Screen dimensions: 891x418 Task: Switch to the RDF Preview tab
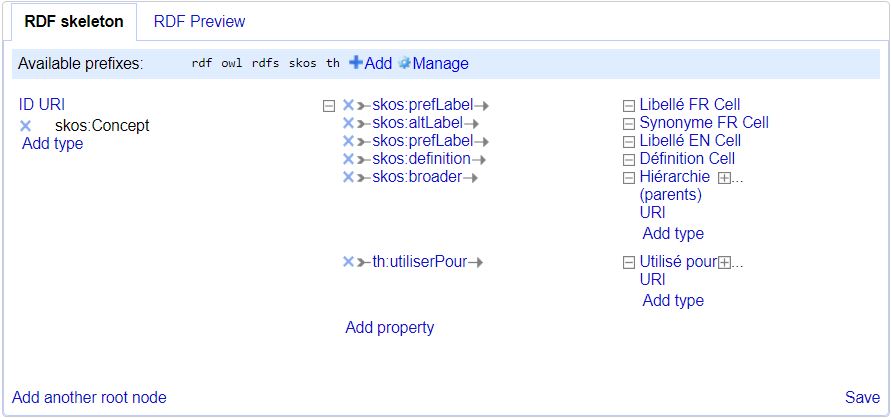[x=199, y=21]
